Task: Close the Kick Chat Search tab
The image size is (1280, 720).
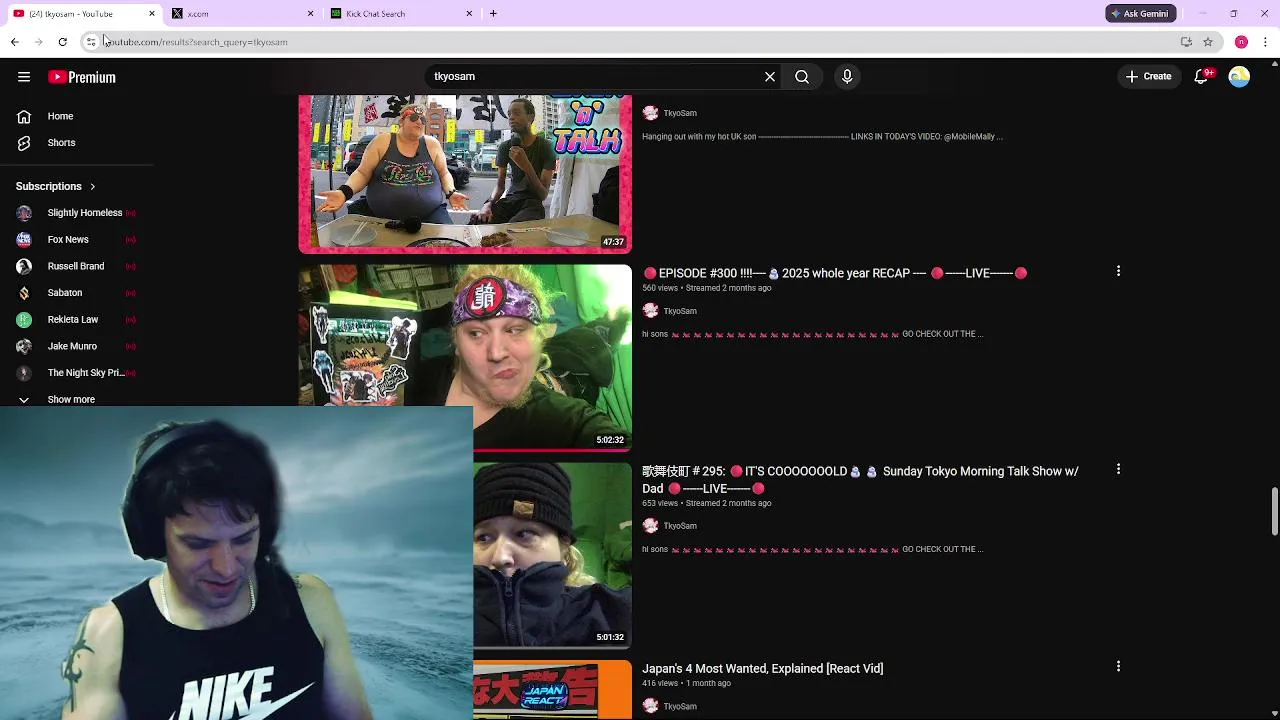Action: 469,14
